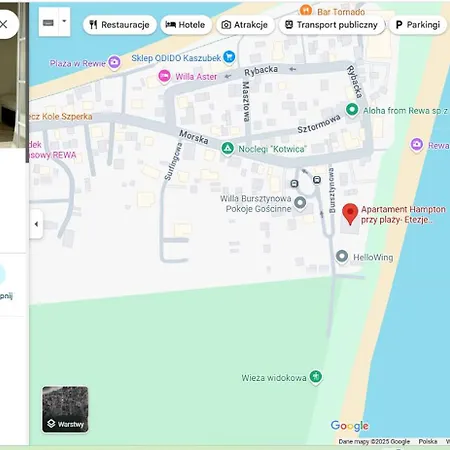Viewport: 450px width, 450px height.
Task: Click the red Apartament Hampton location pin
Action: (350, 214)
